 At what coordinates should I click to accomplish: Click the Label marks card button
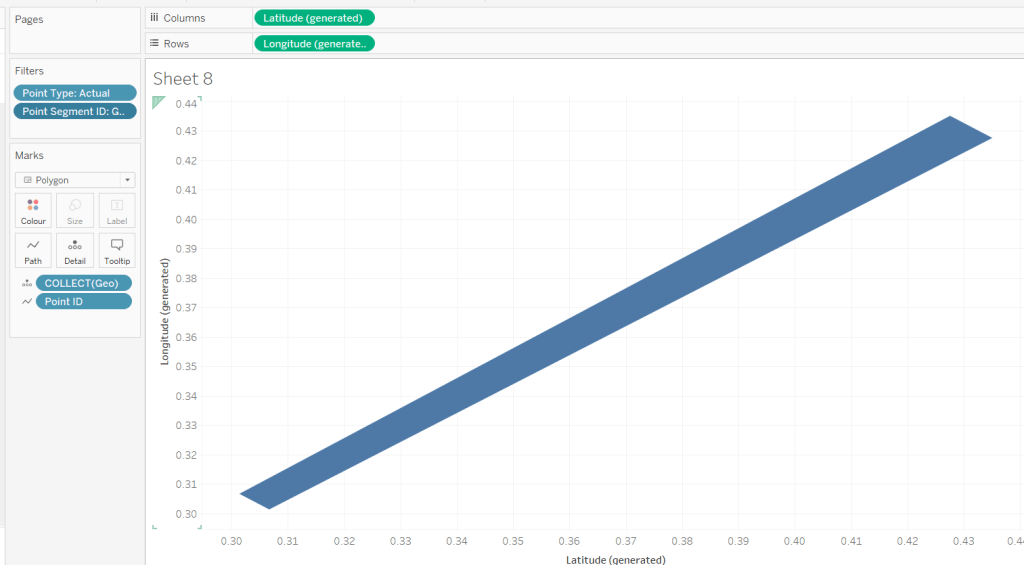pos(117,210)
